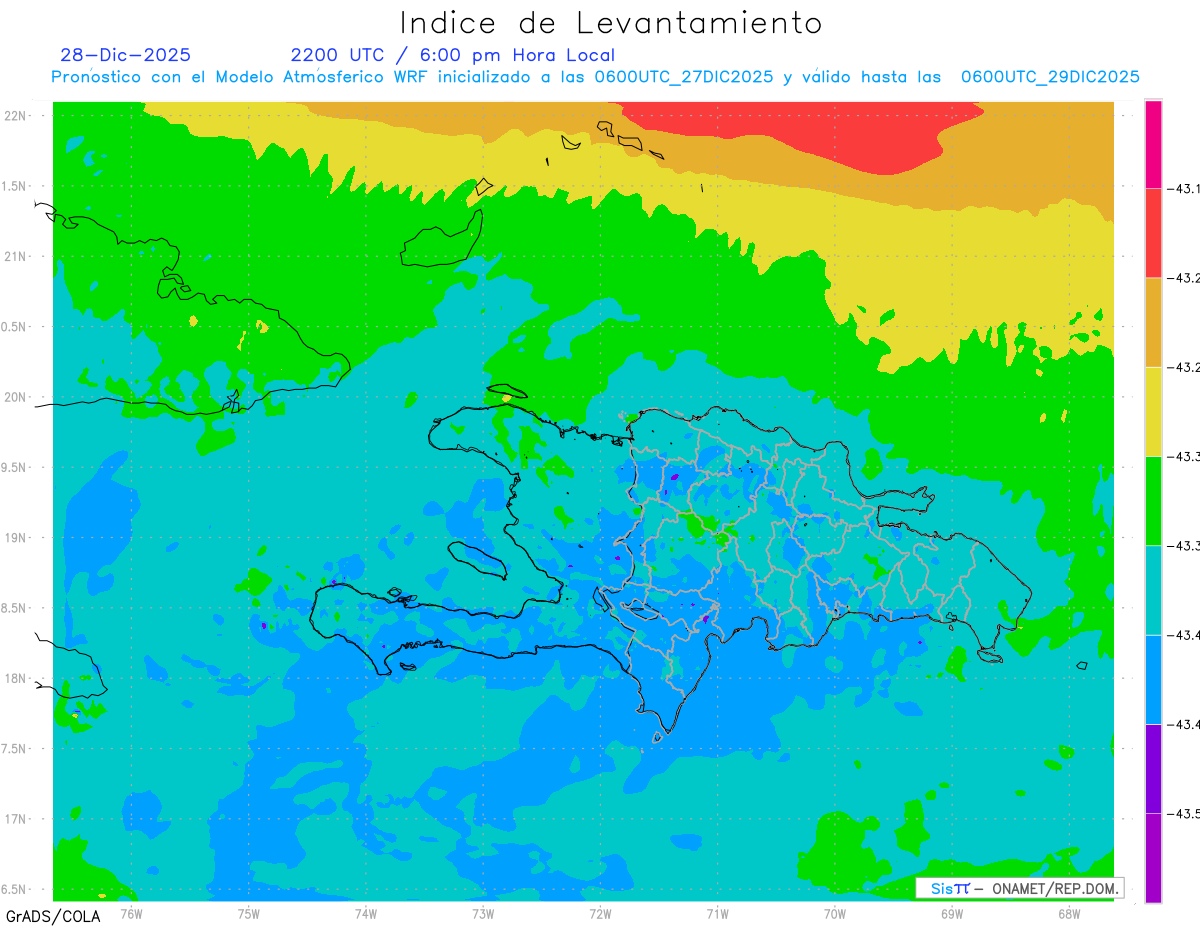Click the 'GrADS/COLA' label
Viewport: 1200px width, 927px height.
(53, 916)
